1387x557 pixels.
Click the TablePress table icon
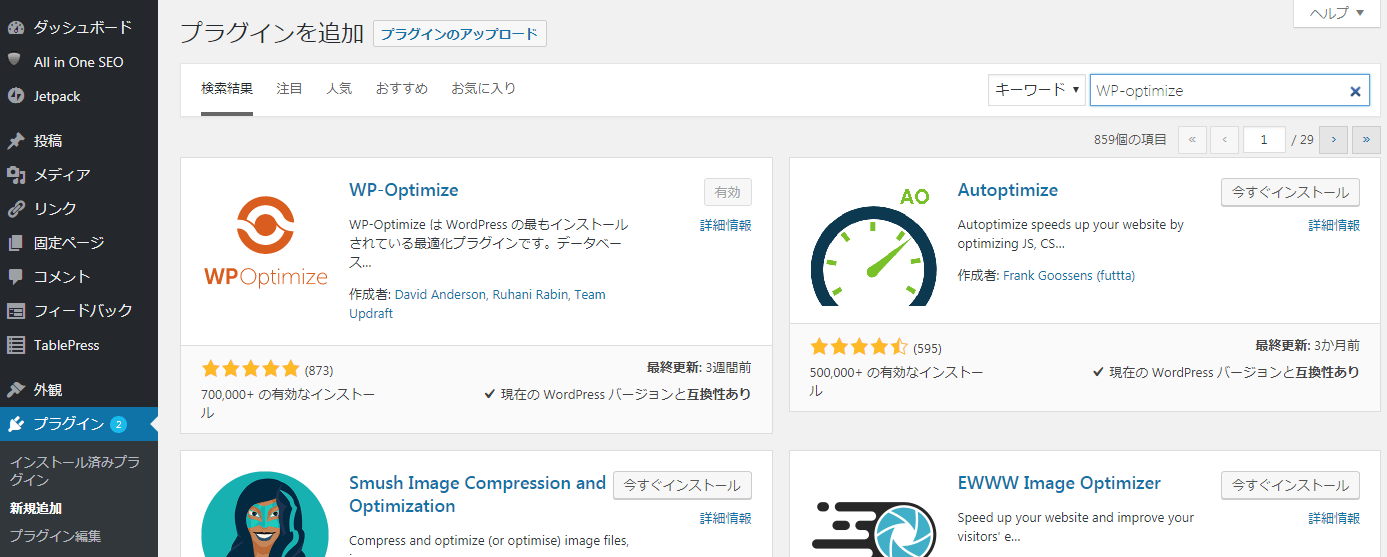click(x=15, y=345)
